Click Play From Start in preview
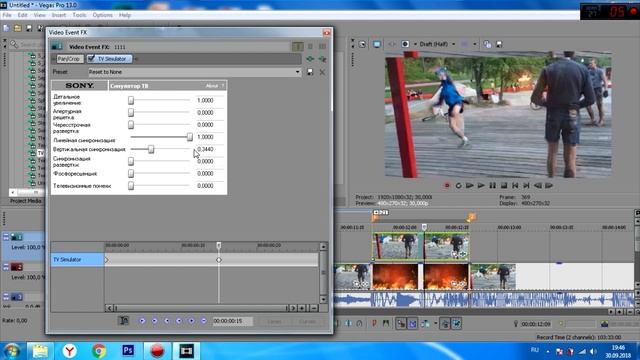Viewport: 640px width, 360px height. [x=470, y=186]
